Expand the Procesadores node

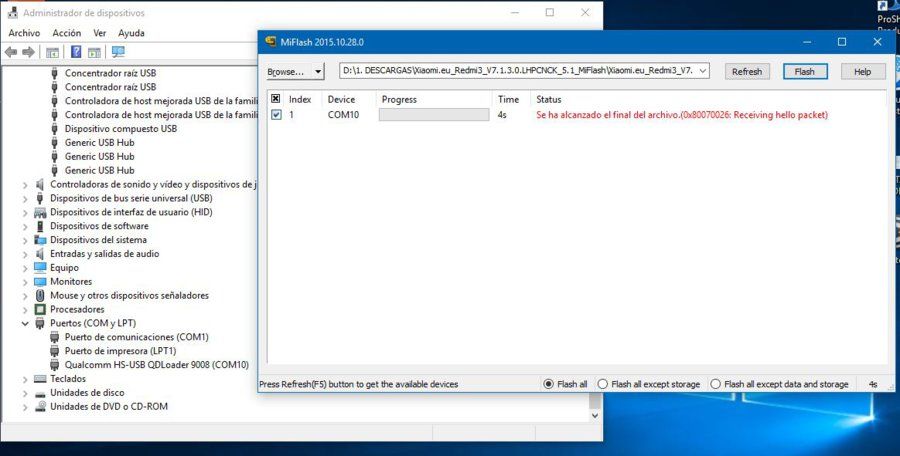coord(25,310)
